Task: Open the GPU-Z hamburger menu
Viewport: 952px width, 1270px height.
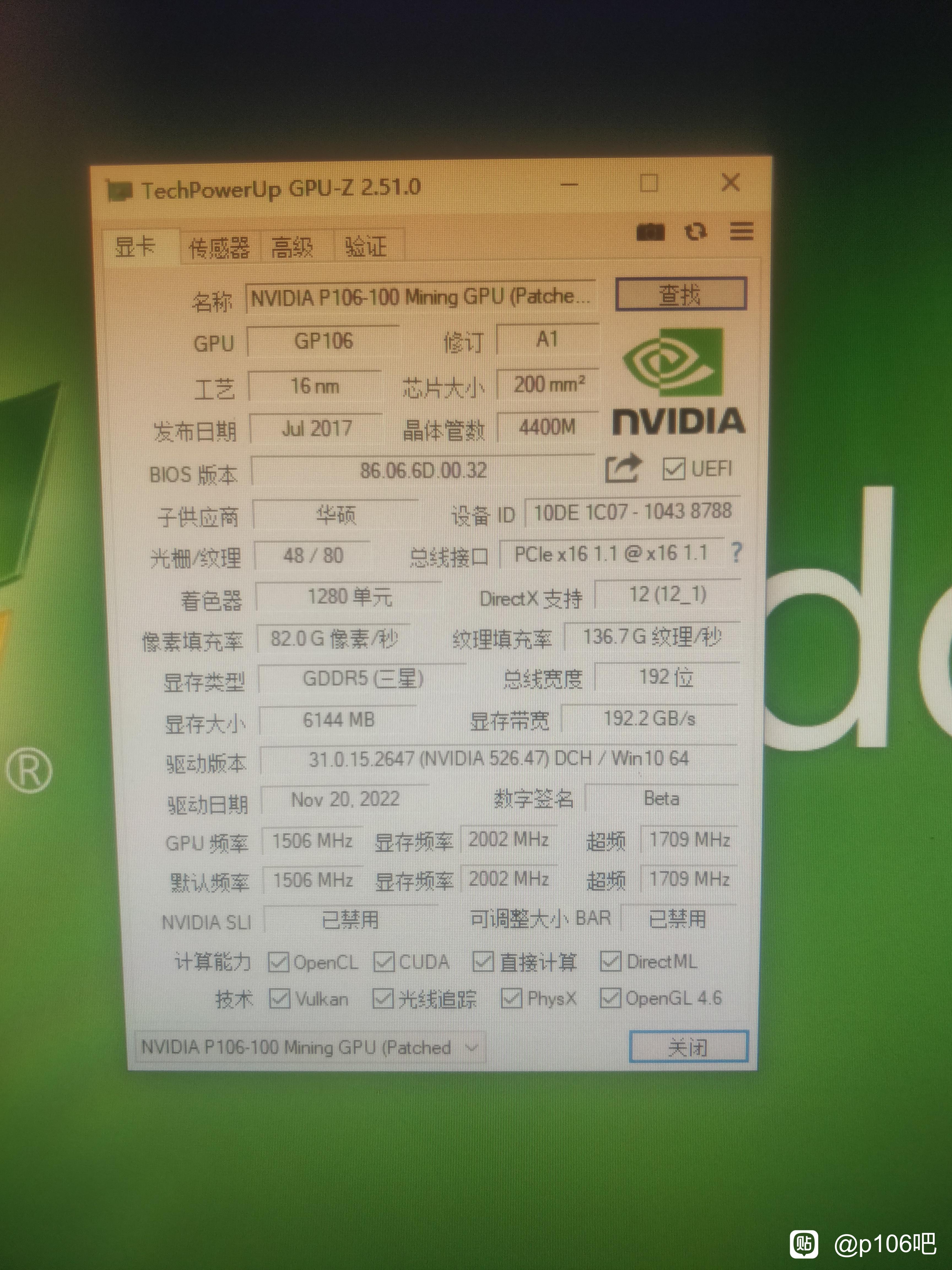Action: click(741, 232)
